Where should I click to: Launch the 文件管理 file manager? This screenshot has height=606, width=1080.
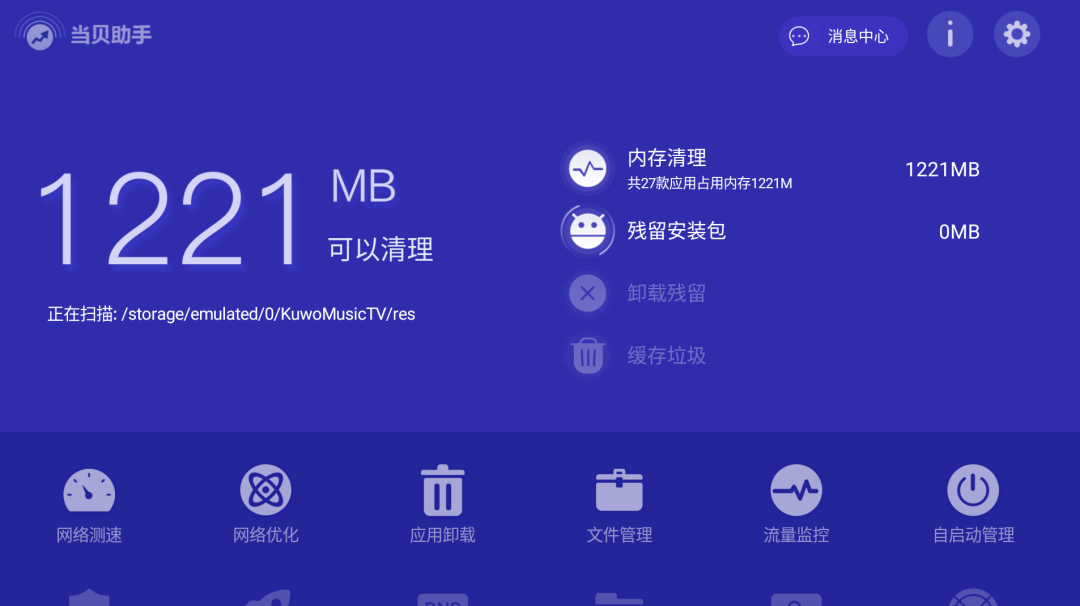point(618,505)
